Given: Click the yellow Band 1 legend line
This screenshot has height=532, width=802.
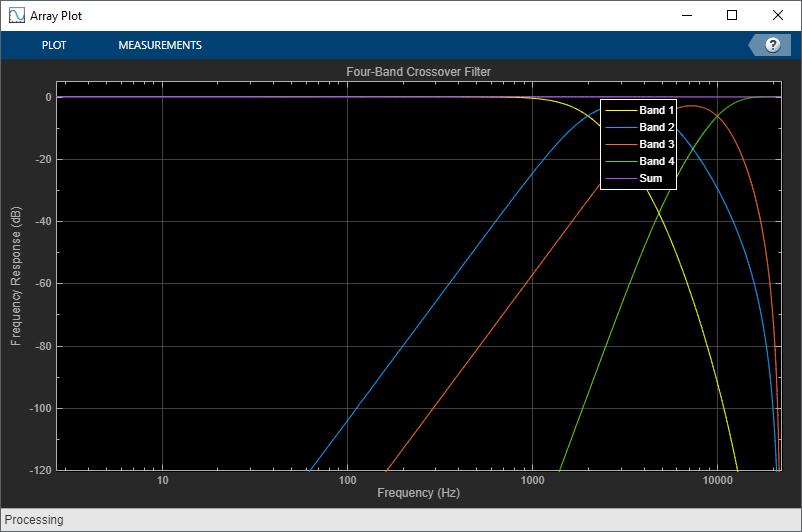Looking at the screenshot, I should pos(621,110).
